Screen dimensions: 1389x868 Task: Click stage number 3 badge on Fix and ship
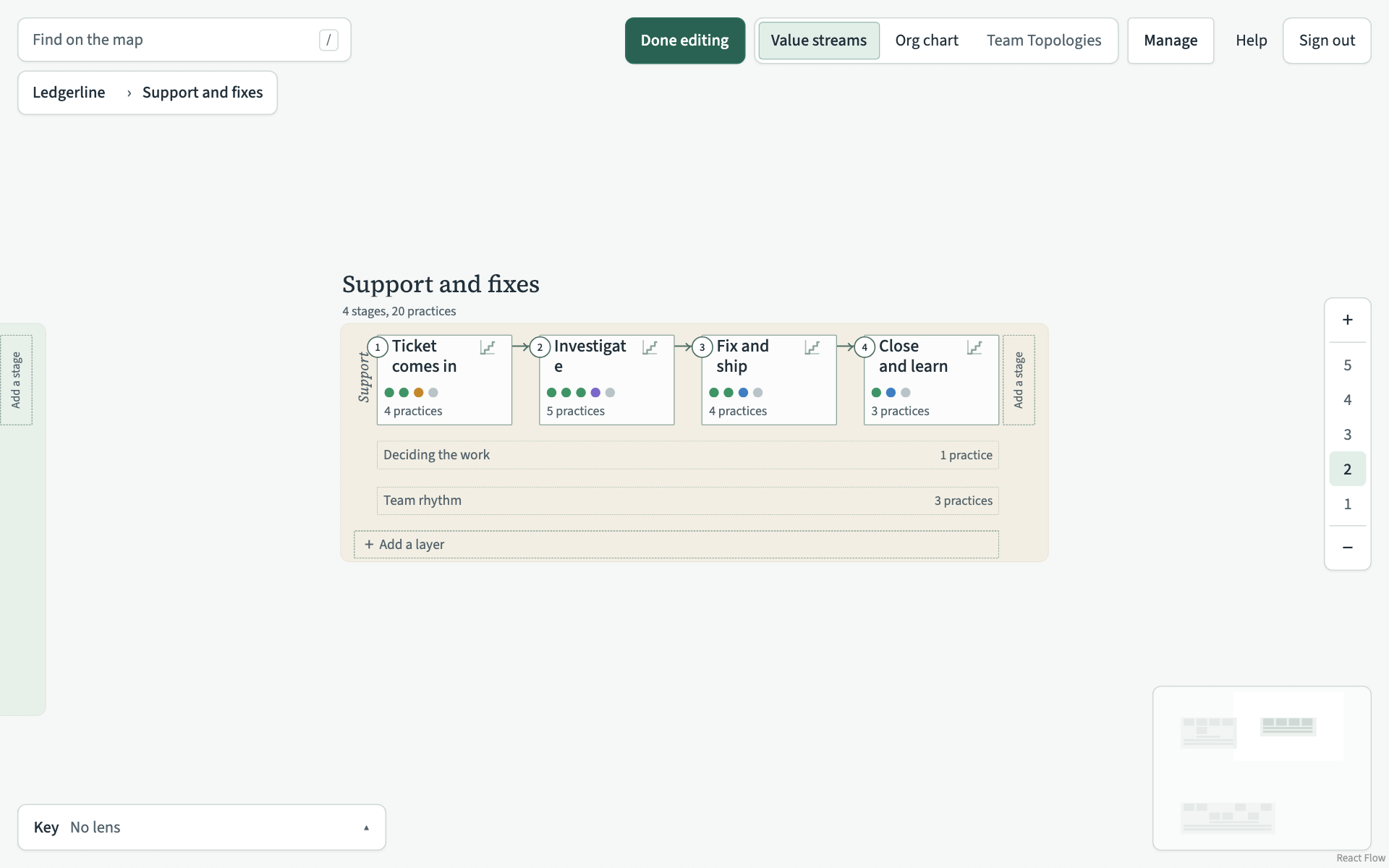702,347
